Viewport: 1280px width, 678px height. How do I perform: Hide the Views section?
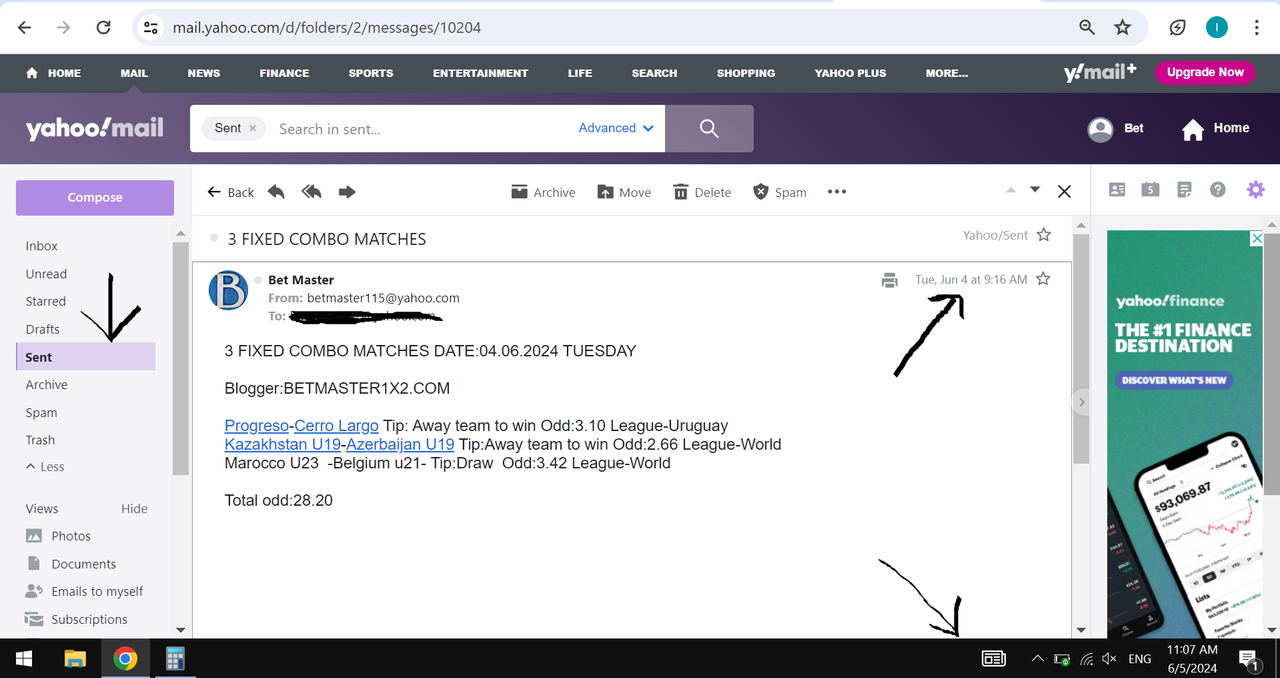[134, 509]
